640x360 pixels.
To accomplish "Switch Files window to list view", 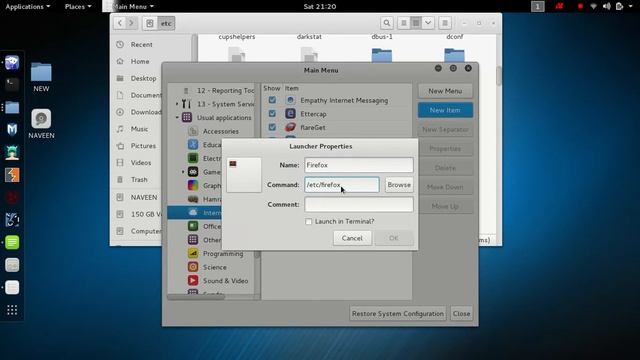I will tap(404, 23).
